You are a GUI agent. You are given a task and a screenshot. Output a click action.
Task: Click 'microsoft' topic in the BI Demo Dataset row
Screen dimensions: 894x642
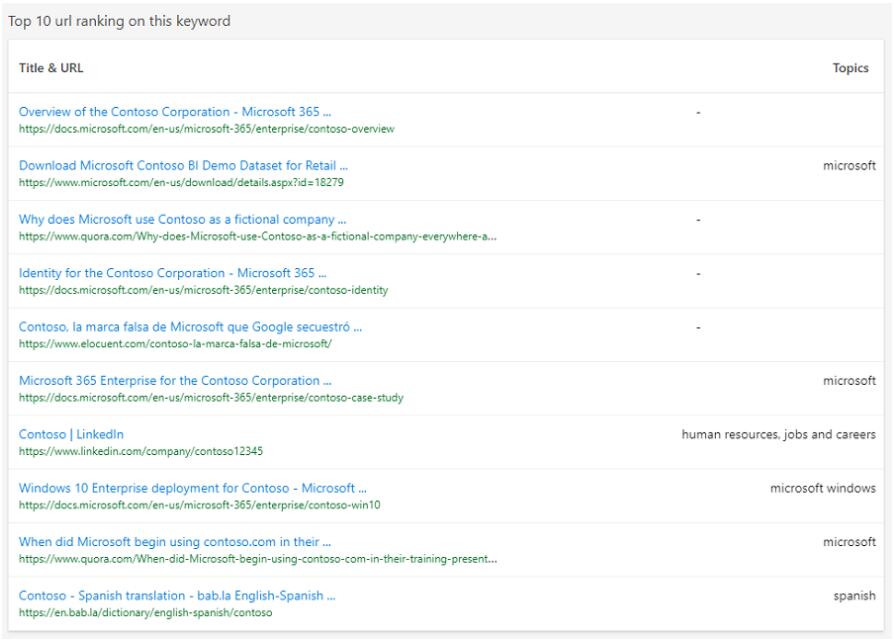[850, 165]
